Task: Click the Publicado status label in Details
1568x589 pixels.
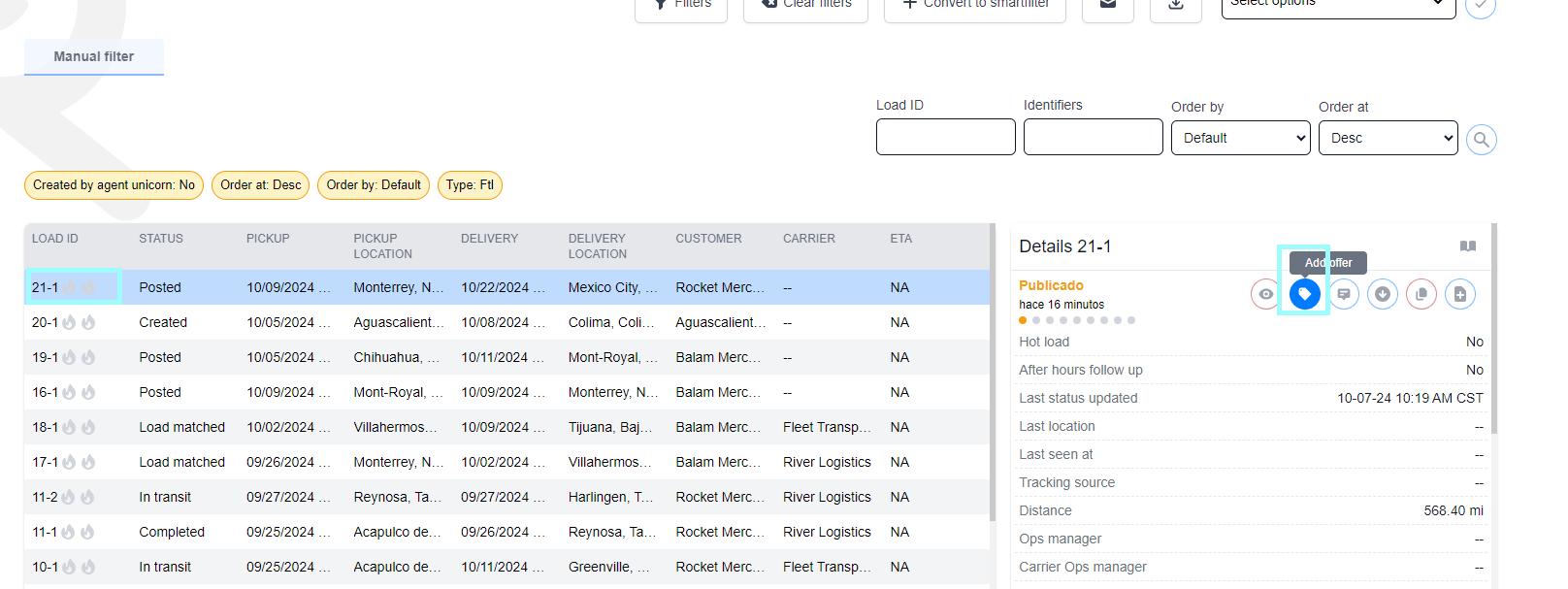Action: pyautogui.click(x=1051, y=285)
